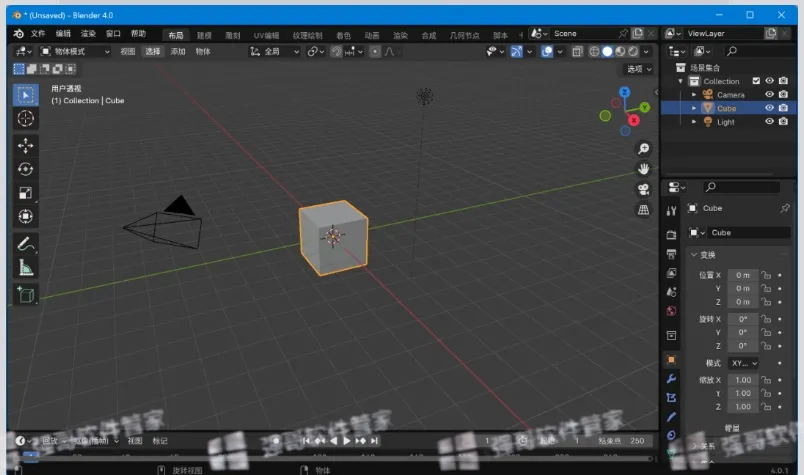The image size is (804, 475).
Task: Open the viewport 物体 menu
Action: point(203,51)
